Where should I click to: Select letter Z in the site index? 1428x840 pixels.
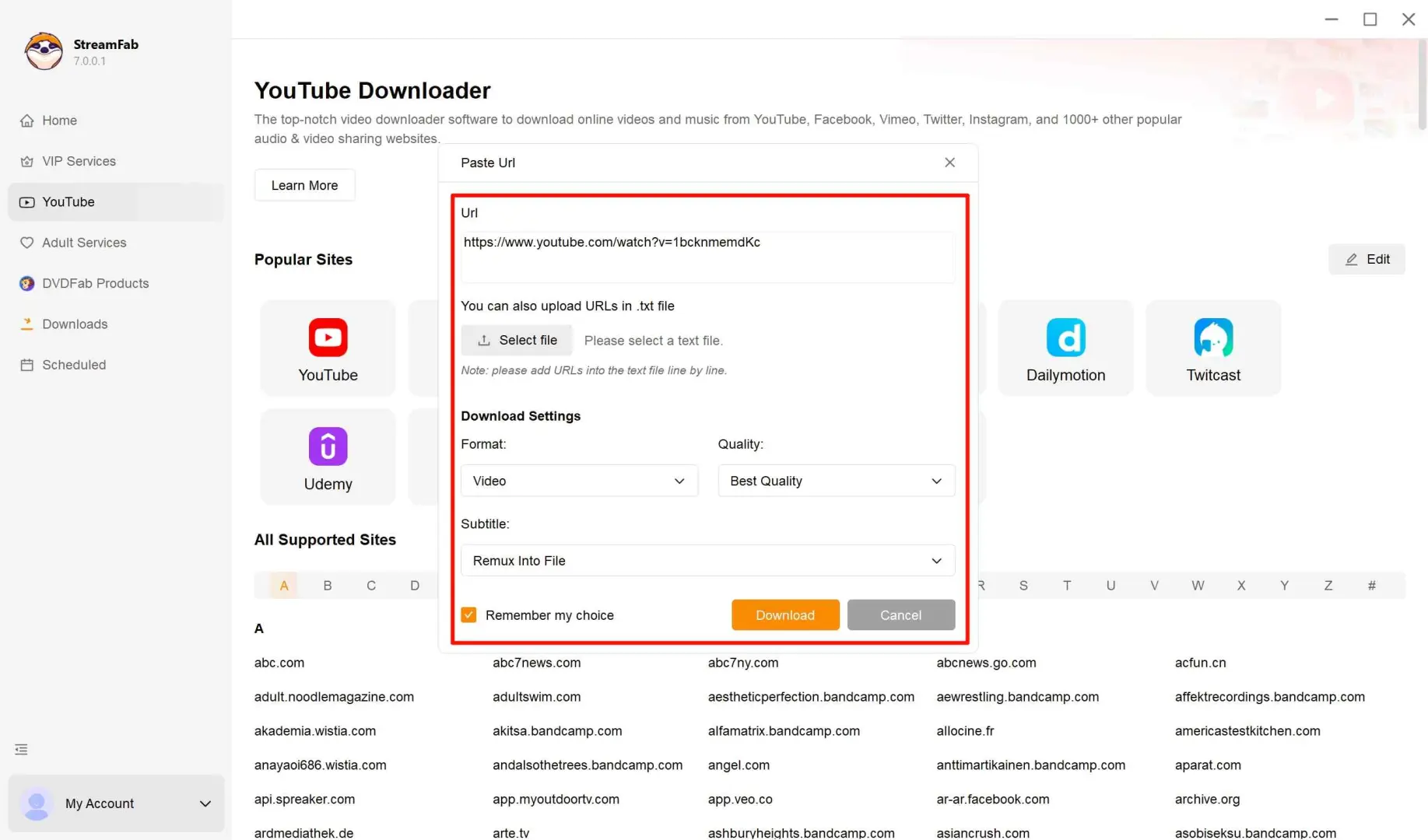click(x=1328, y=586)
